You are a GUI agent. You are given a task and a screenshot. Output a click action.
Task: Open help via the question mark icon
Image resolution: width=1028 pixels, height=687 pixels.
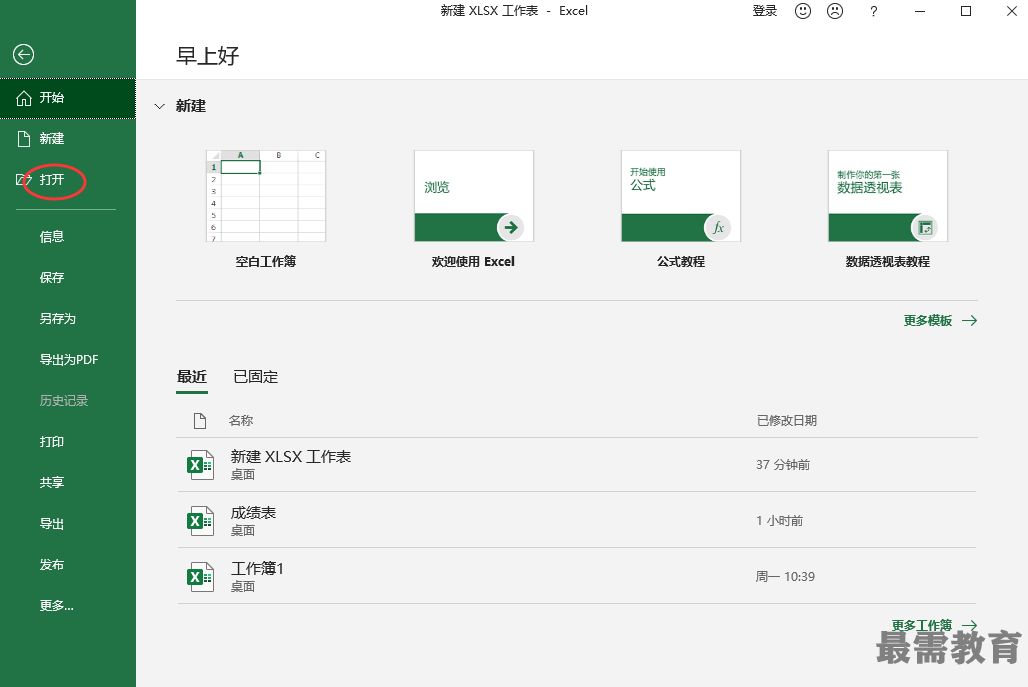pos(873,11)
